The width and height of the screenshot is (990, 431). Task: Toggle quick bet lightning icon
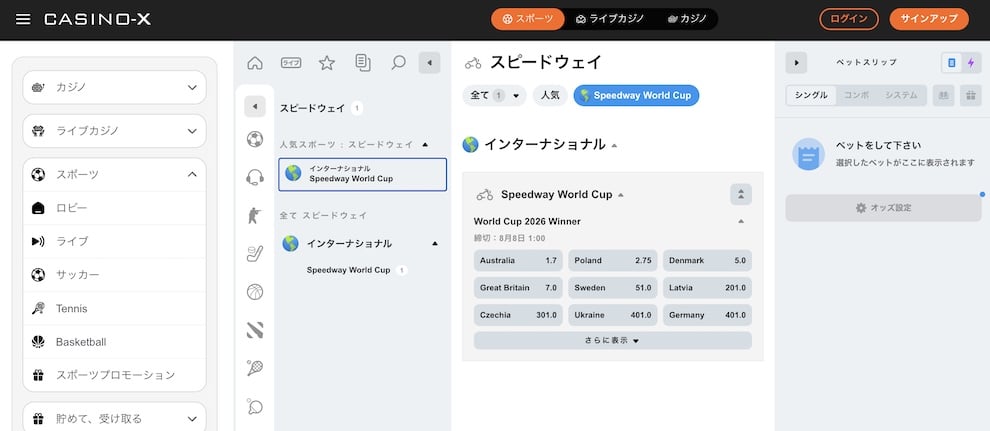click(x=971, y=62)
